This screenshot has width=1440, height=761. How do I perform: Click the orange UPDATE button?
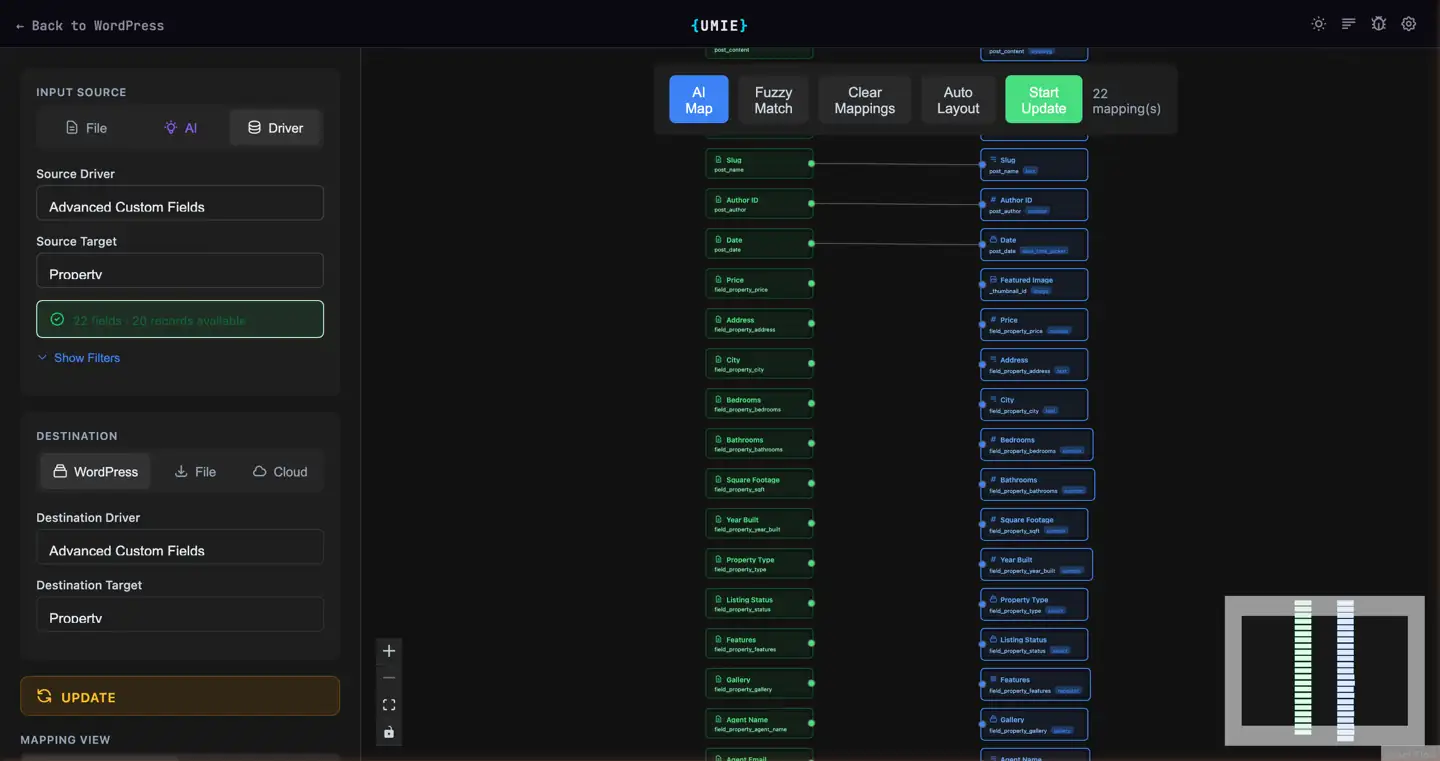[x=180, y=696]
